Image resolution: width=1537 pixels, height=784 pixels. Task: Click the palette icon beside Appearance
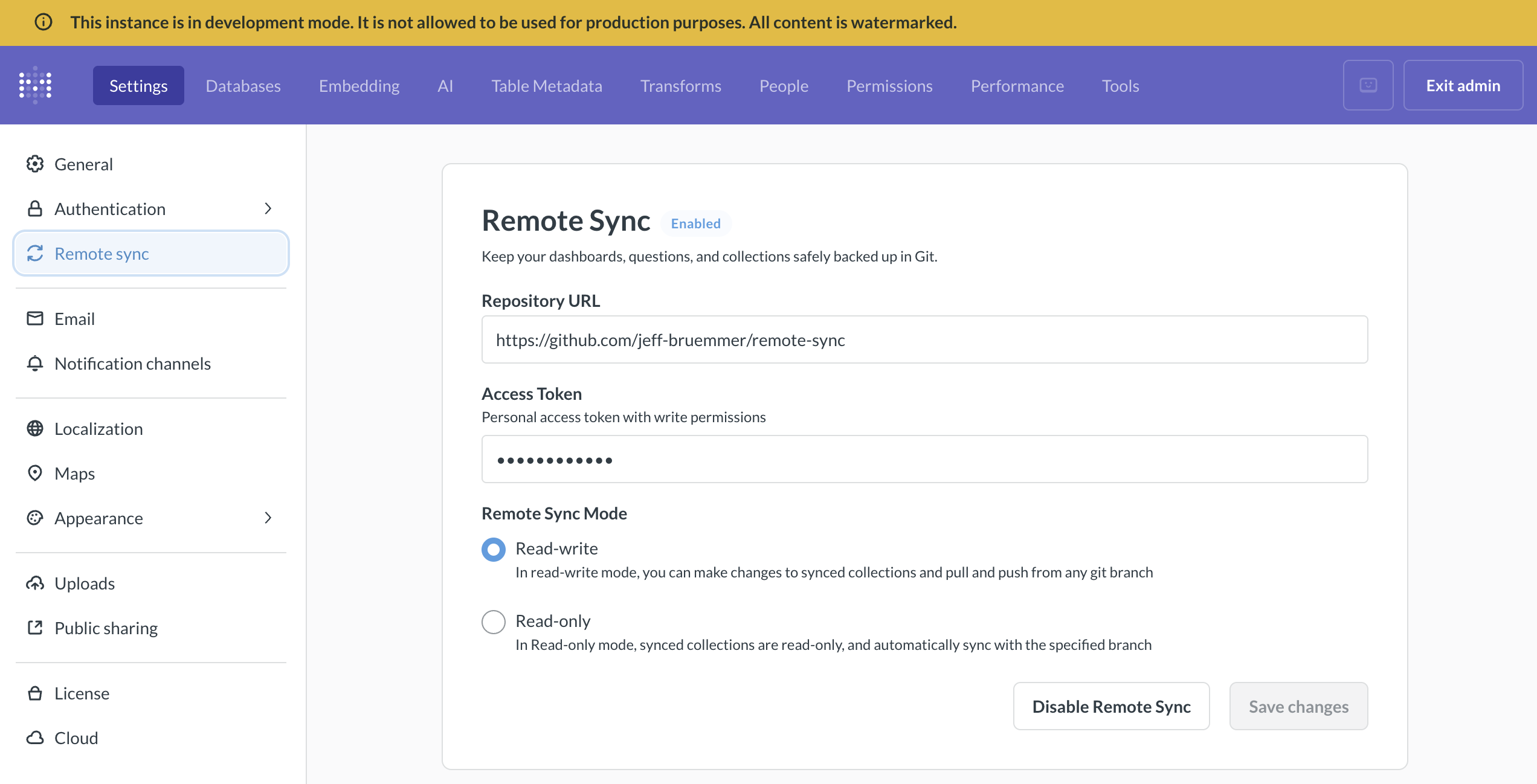pyautogui.click(x=34, y=518)
